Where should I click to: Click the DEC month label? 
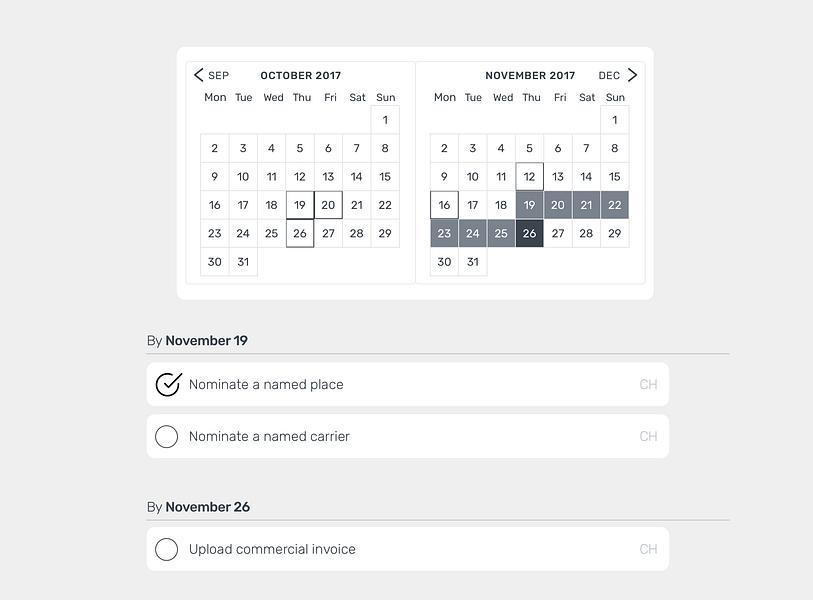pyautogui.click(x=609, y=76)
